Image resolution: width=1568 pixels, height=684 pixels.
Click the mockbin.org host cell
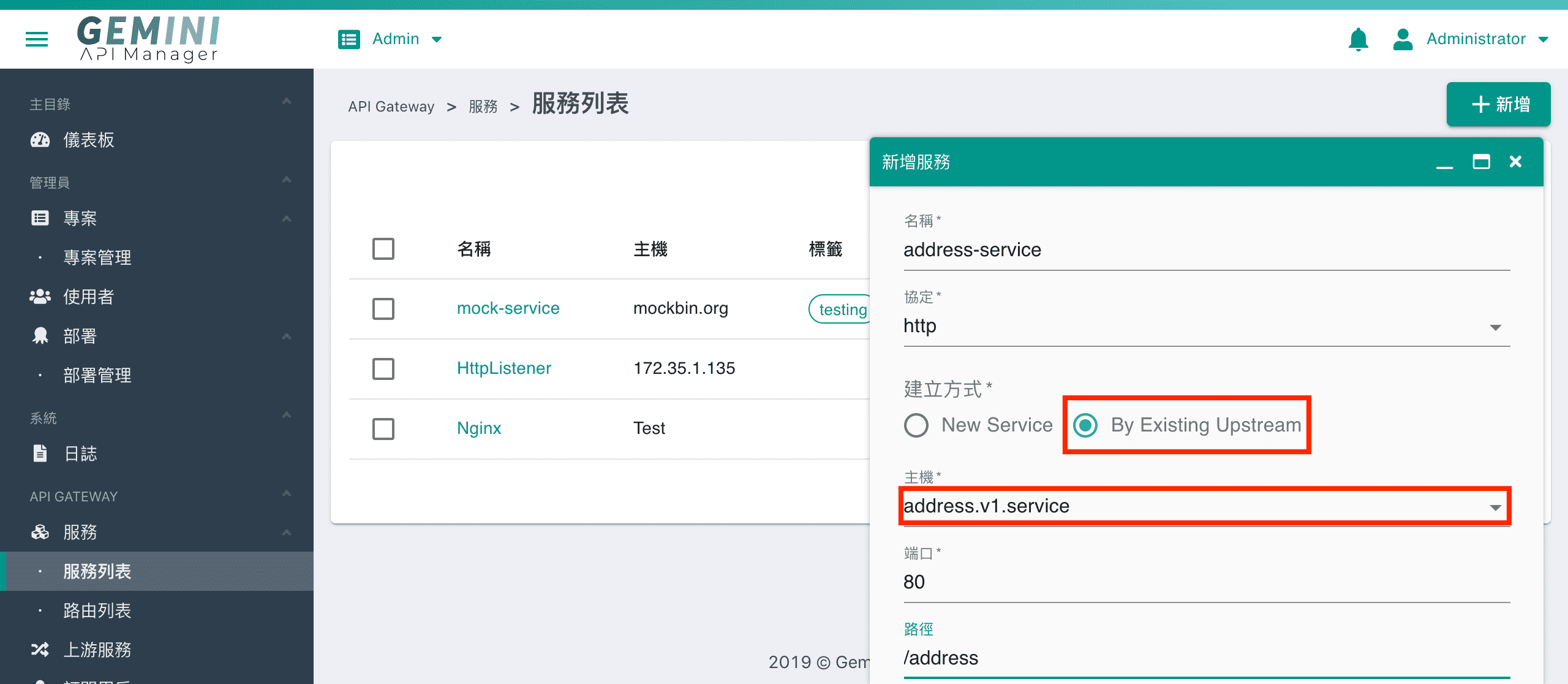pos(680,308)
